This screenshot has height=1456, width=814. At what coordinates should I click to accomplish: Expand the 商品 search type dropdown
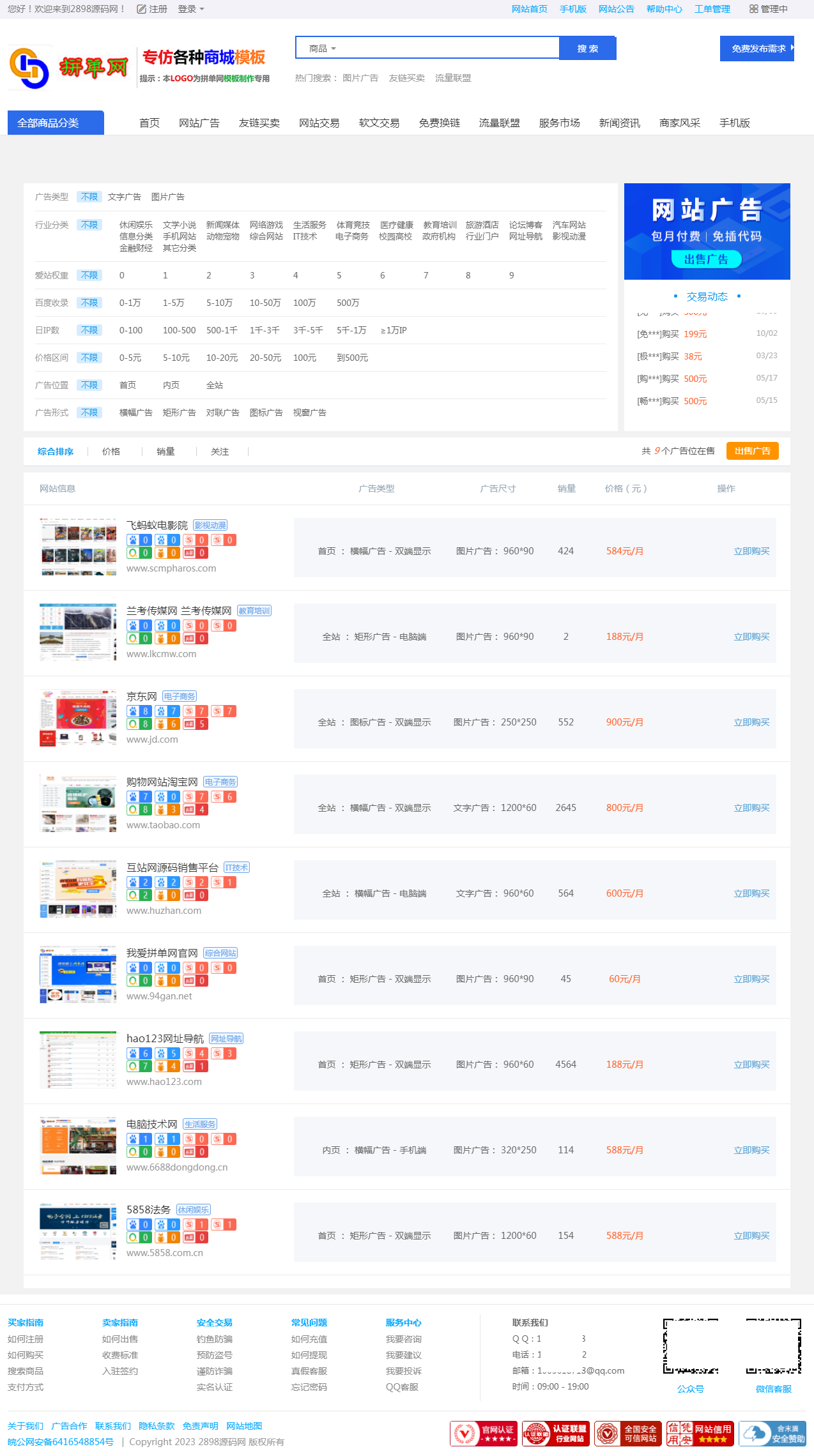(x=323, y=49)
